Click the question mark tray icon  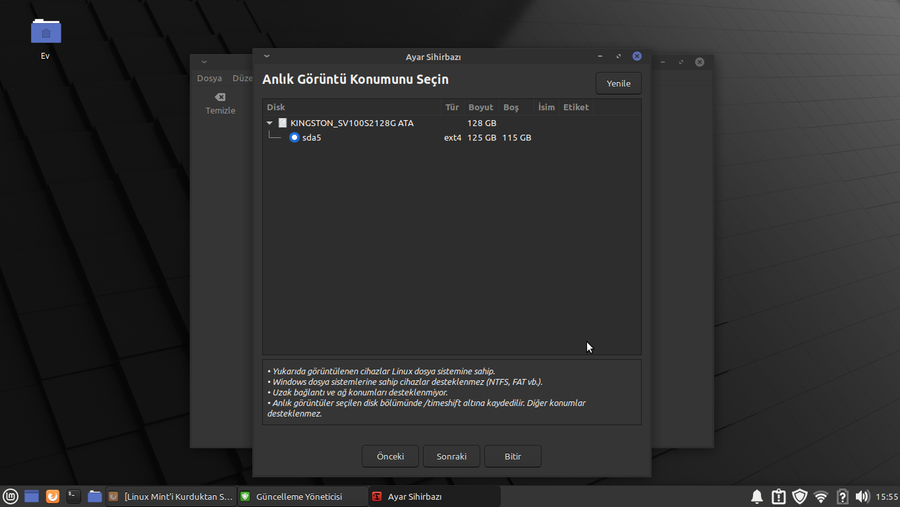(842, 497)
